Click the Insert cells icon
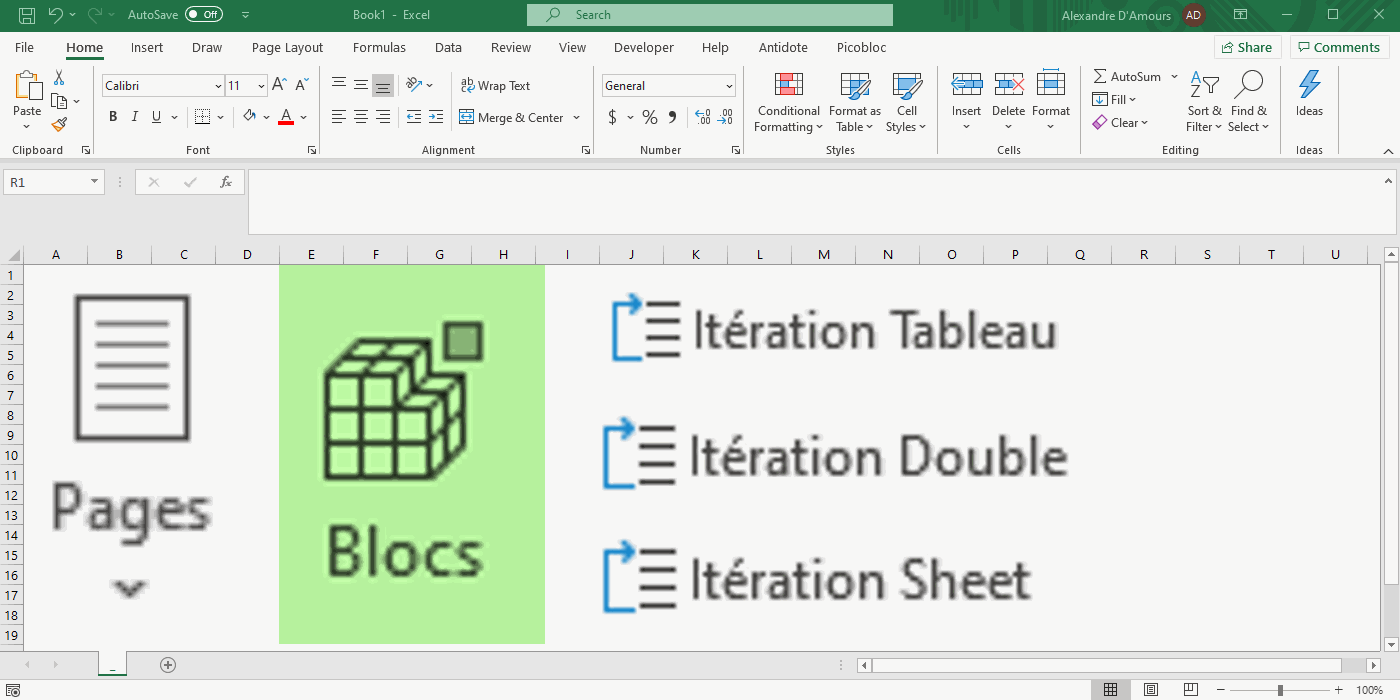 click(966, 86)
